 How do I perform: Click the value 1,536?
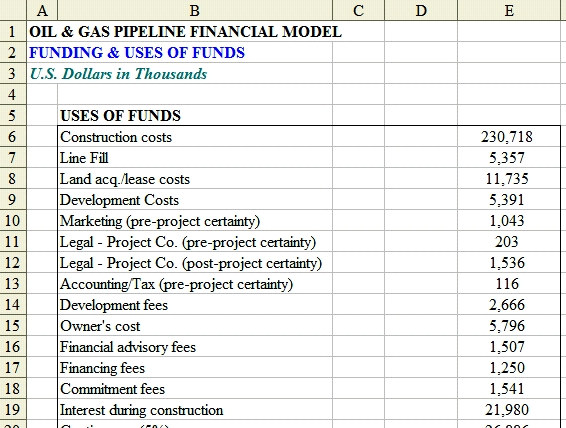tap(507, 263)
